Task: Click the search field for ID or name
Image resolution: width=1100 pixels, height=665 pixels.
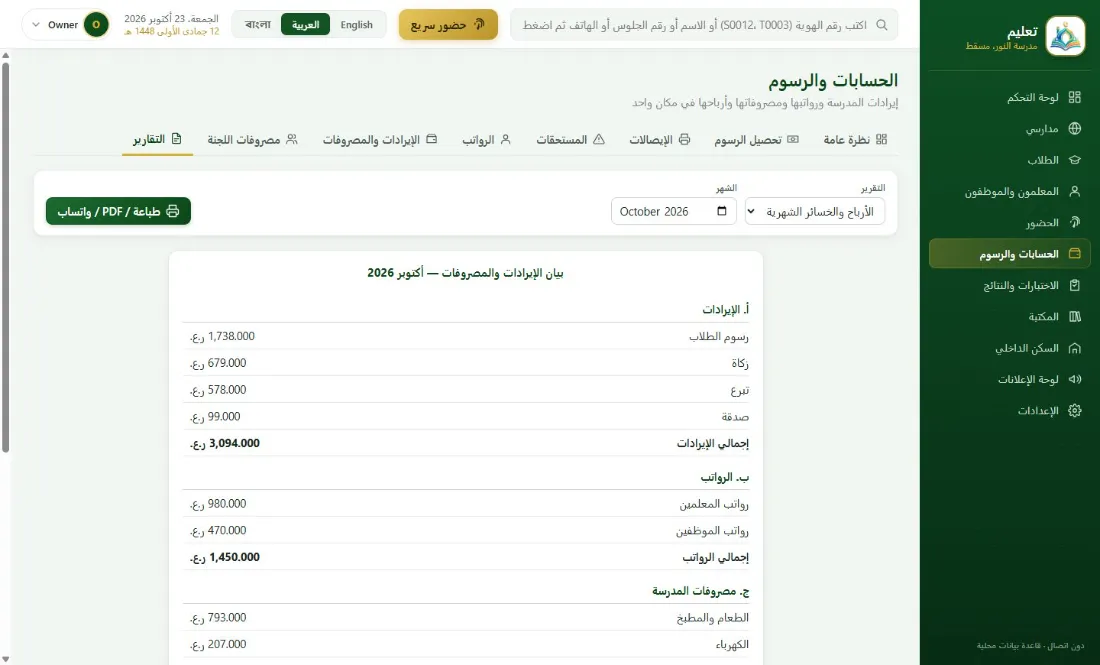Action: [x=704, y=25]
